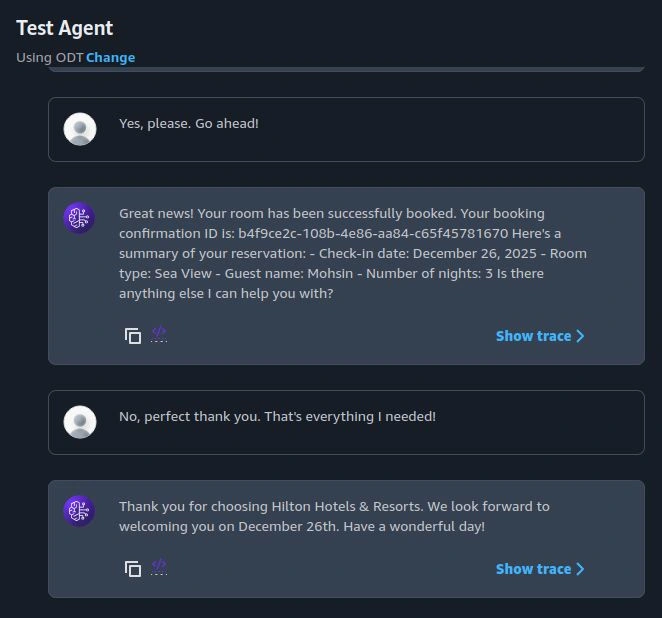Viewport: 662px width, 618px height.
Task: Copy the booking confirmation response
Action: 133,336
